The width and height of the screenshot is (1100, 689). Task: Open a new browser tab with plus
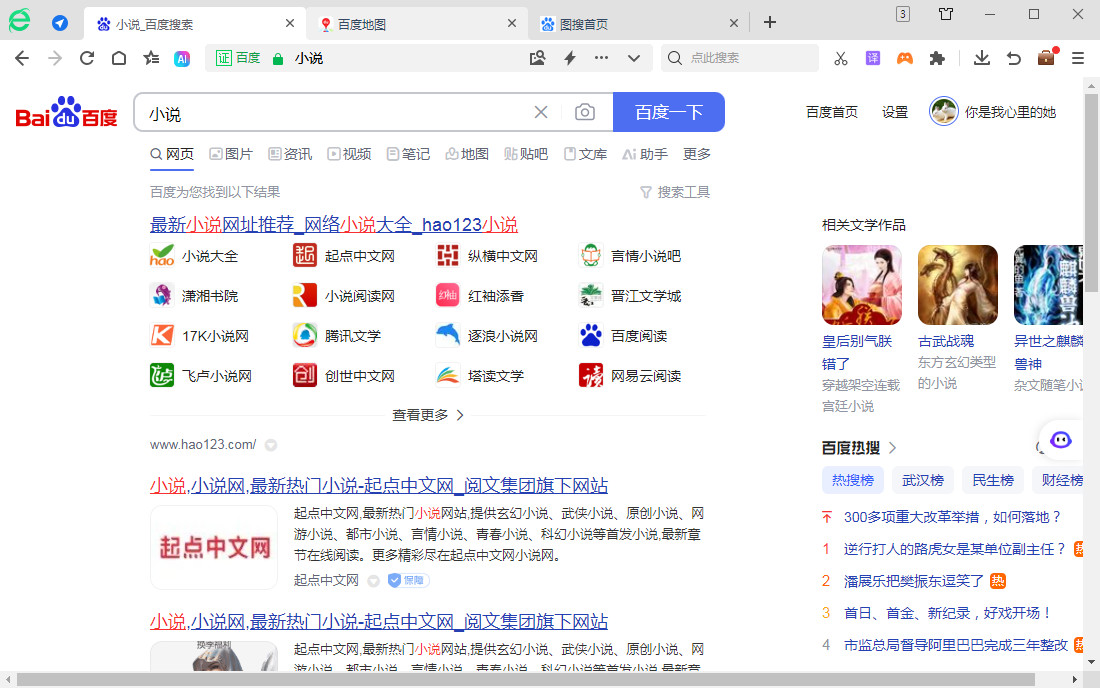pyautogui.click(x=770, y=22)
